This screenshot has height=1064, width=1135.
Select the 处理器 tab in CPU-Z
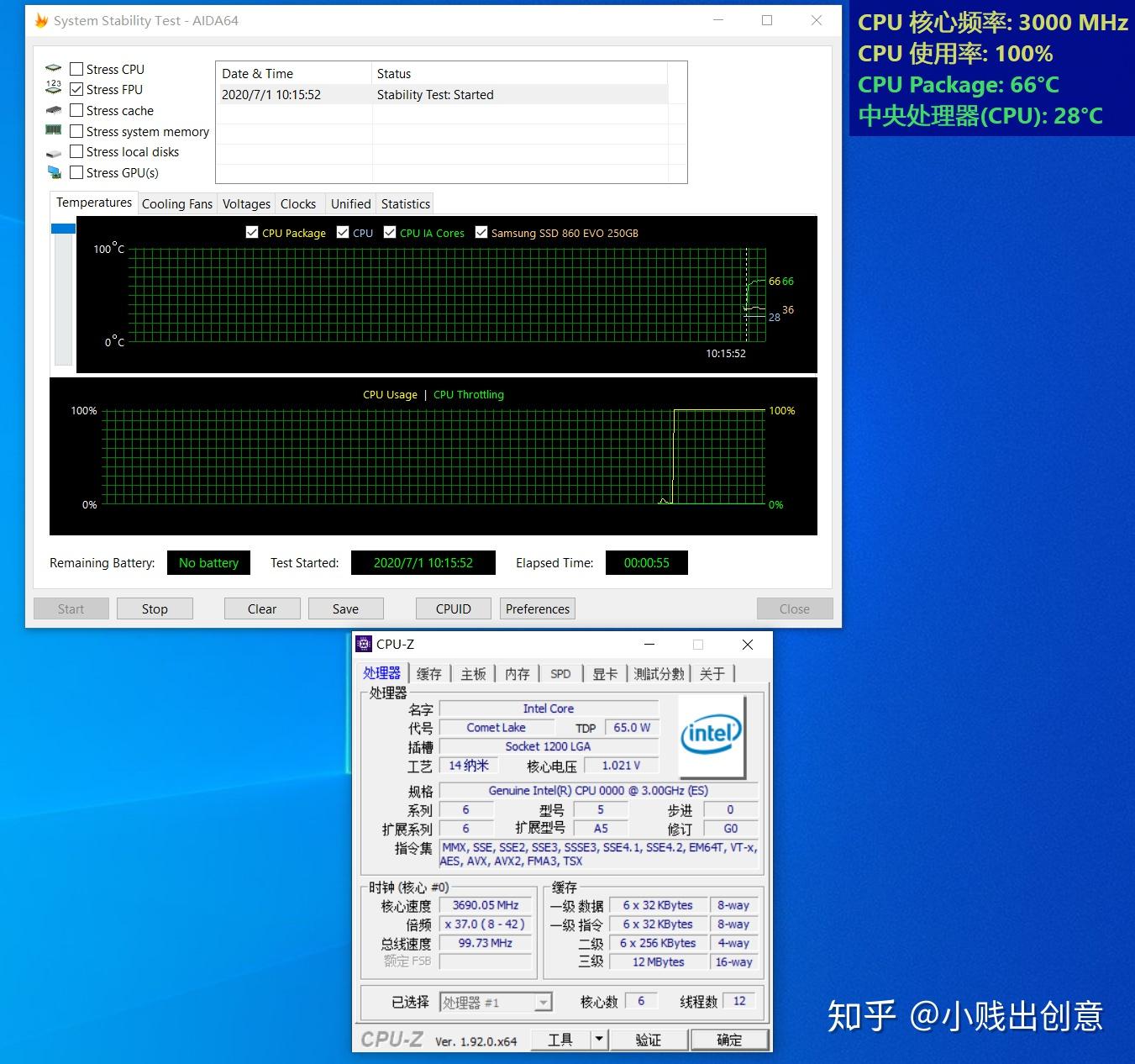(x=382, y=673)
